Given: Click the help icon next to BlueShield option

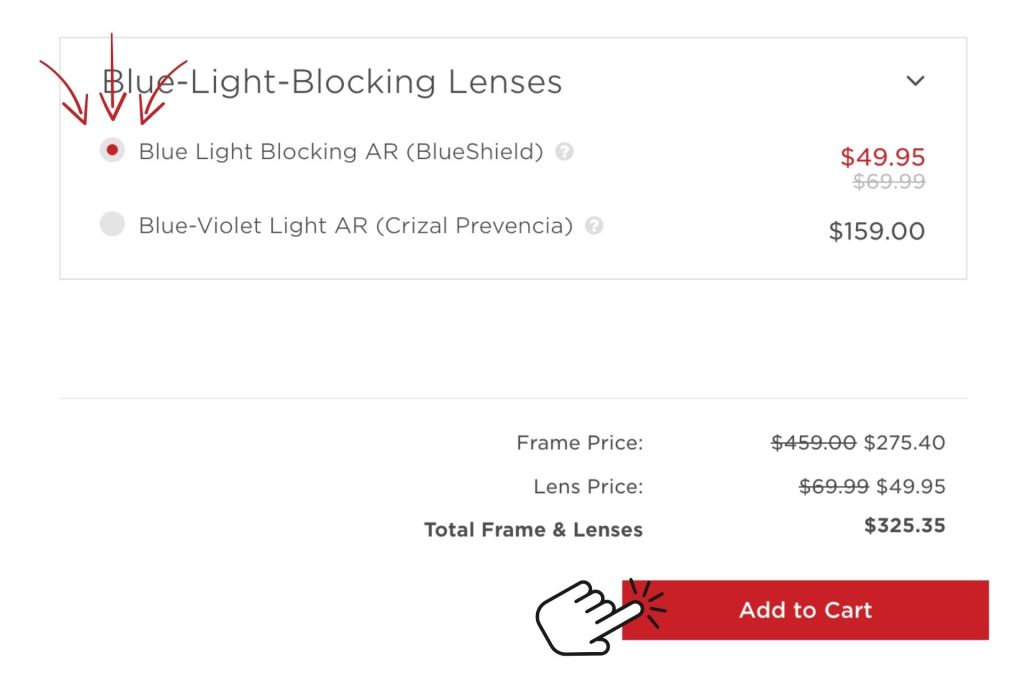Looking at the screenshot, I should click(x=565, y=151).
